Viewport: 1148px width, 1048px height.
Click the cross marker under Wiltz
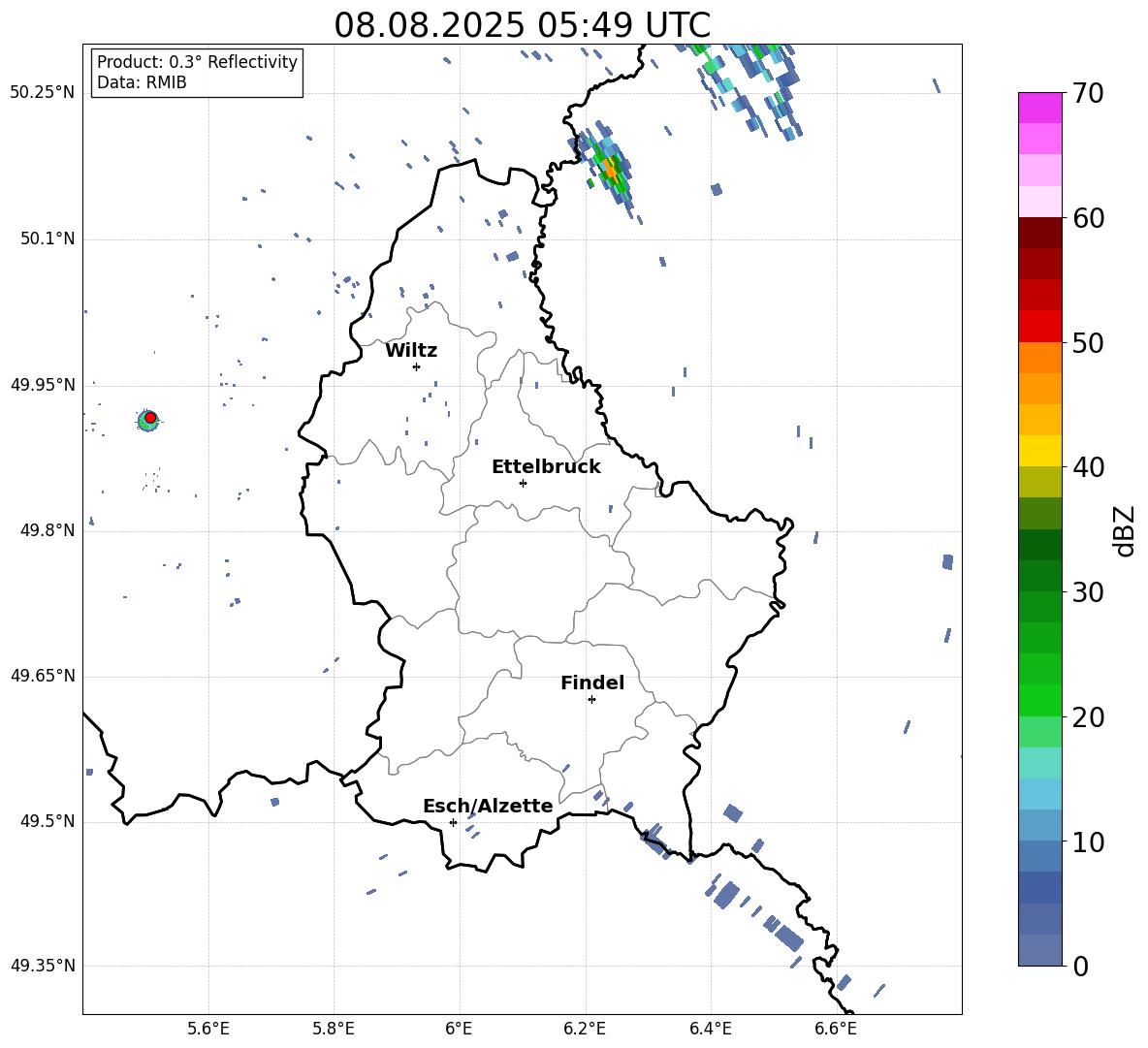pos(416,366)
